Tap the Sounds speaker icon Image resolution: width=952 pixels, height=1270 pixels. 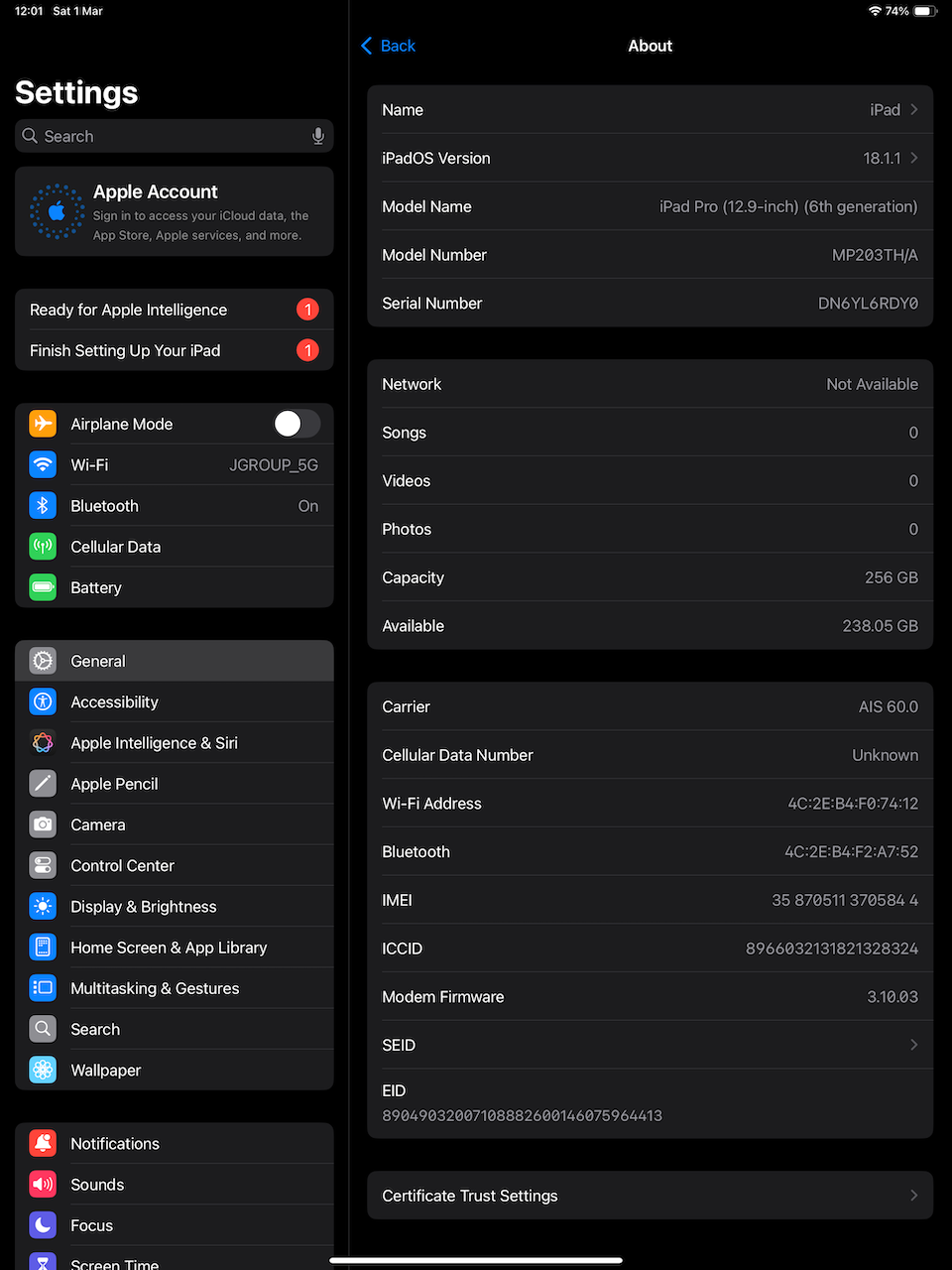[43, 1184]
